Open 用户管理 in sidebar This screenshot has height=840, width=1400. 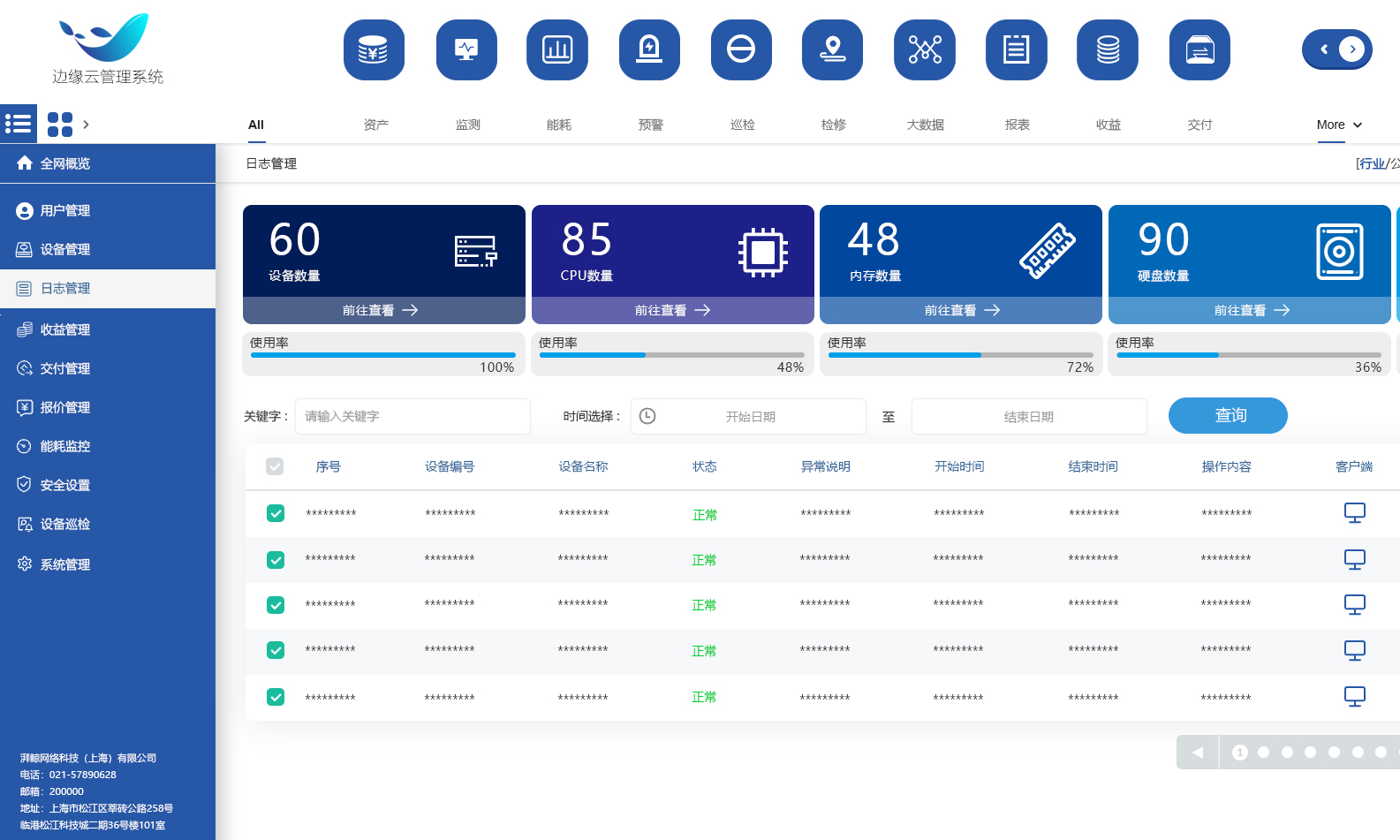[x=108, y=210]
